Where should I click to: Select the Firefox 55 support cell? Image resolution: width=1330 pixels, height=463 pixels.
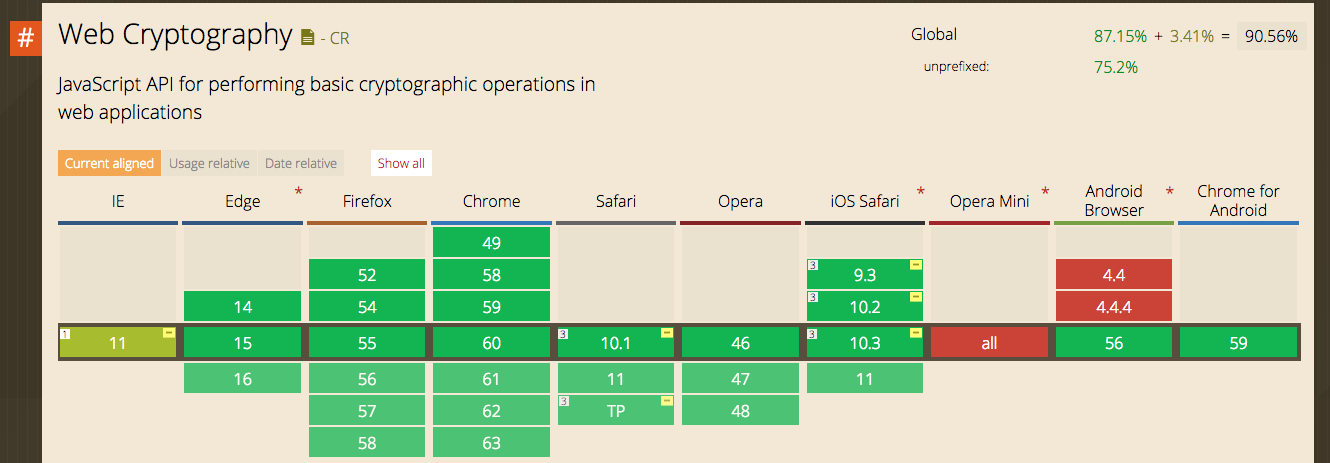tap(367, 343)
